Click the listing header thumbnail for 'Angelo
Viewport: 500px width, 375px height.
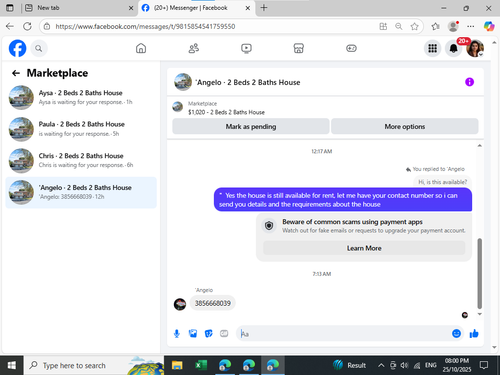click(x=183, y=82)
